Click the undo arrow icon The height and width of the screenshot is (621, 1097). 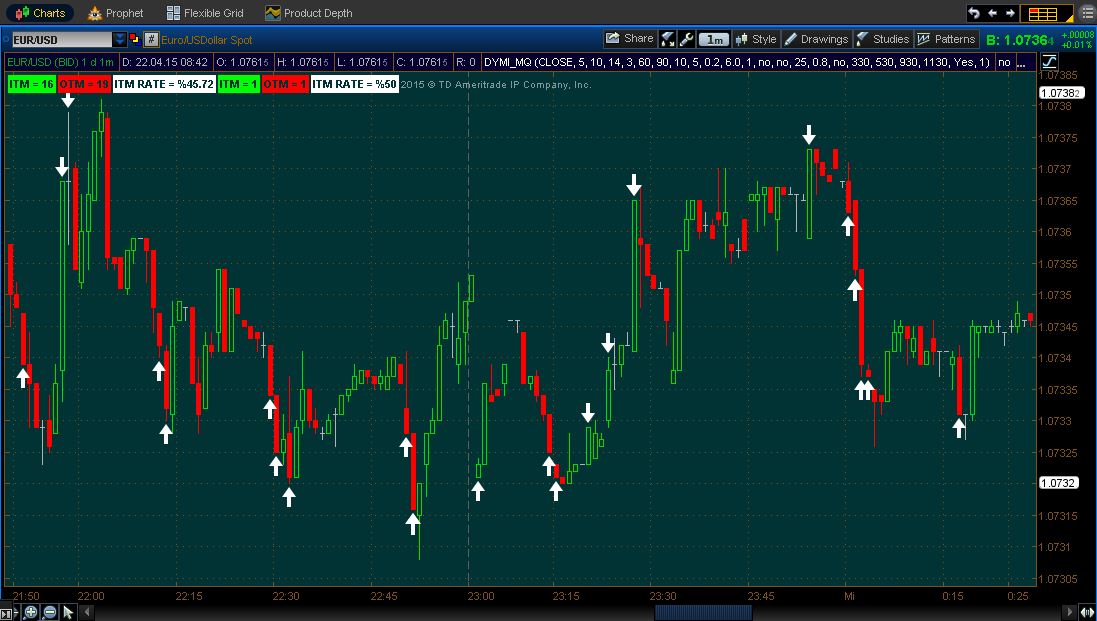click(975, 13)
